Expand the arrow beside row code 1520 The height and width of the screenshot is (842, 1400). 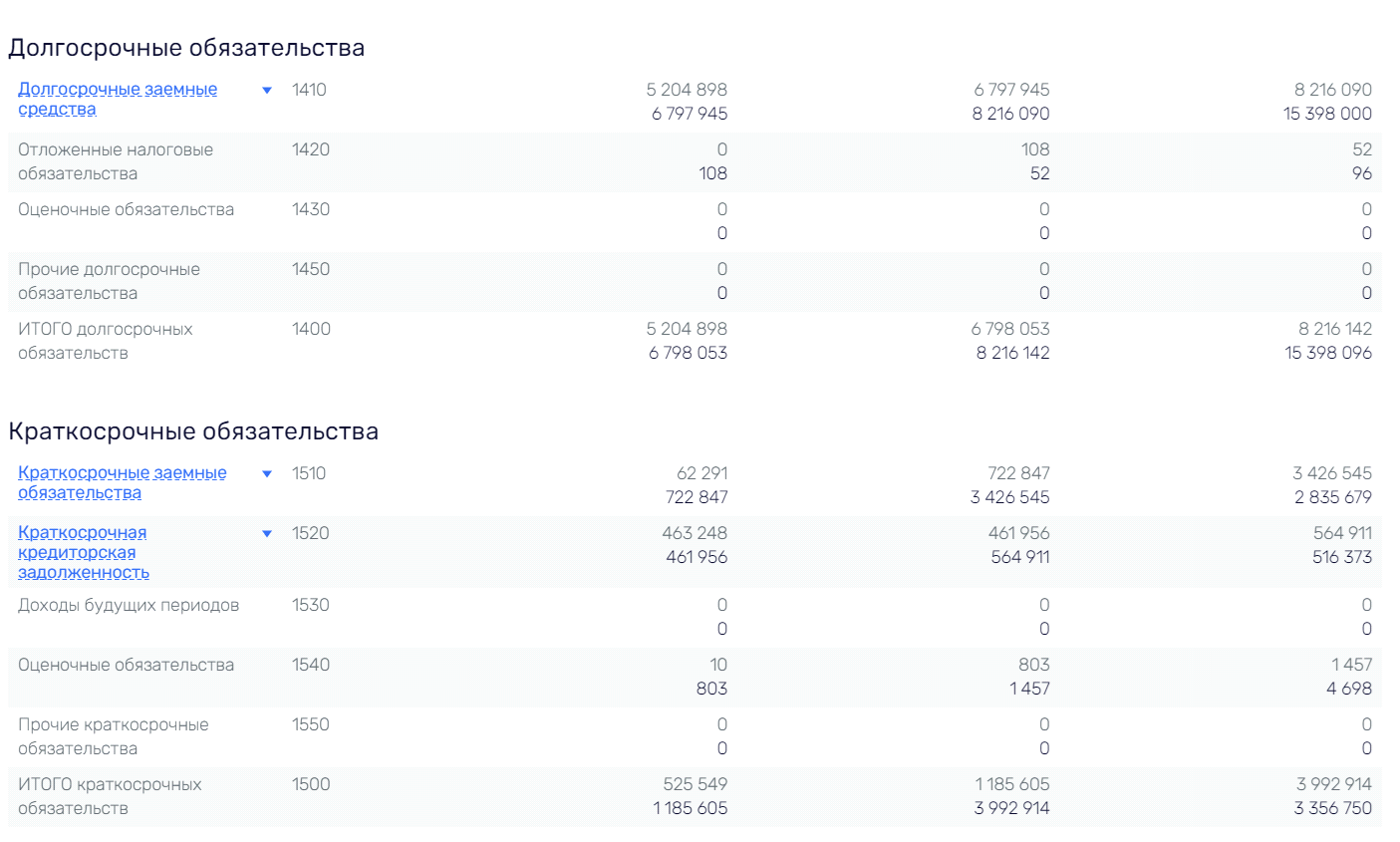[267, 534]
